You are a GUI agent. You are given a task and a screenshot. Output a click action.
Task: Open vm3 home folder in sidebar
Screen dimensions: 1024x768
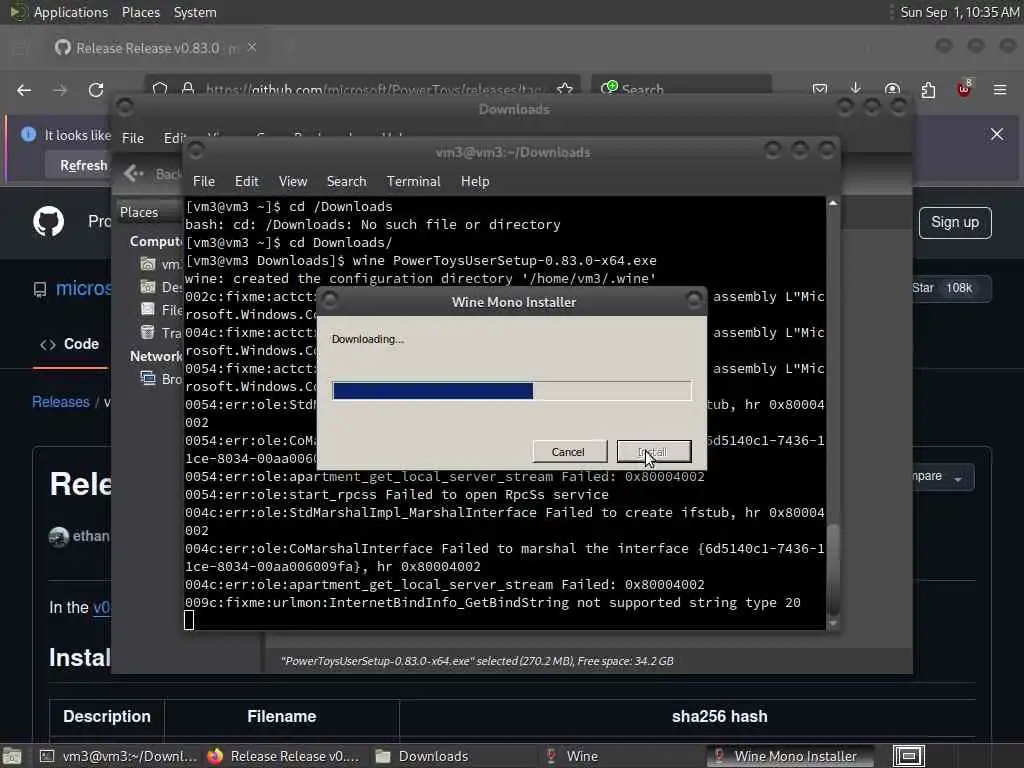pyautogui.click(x=161, y=264)
